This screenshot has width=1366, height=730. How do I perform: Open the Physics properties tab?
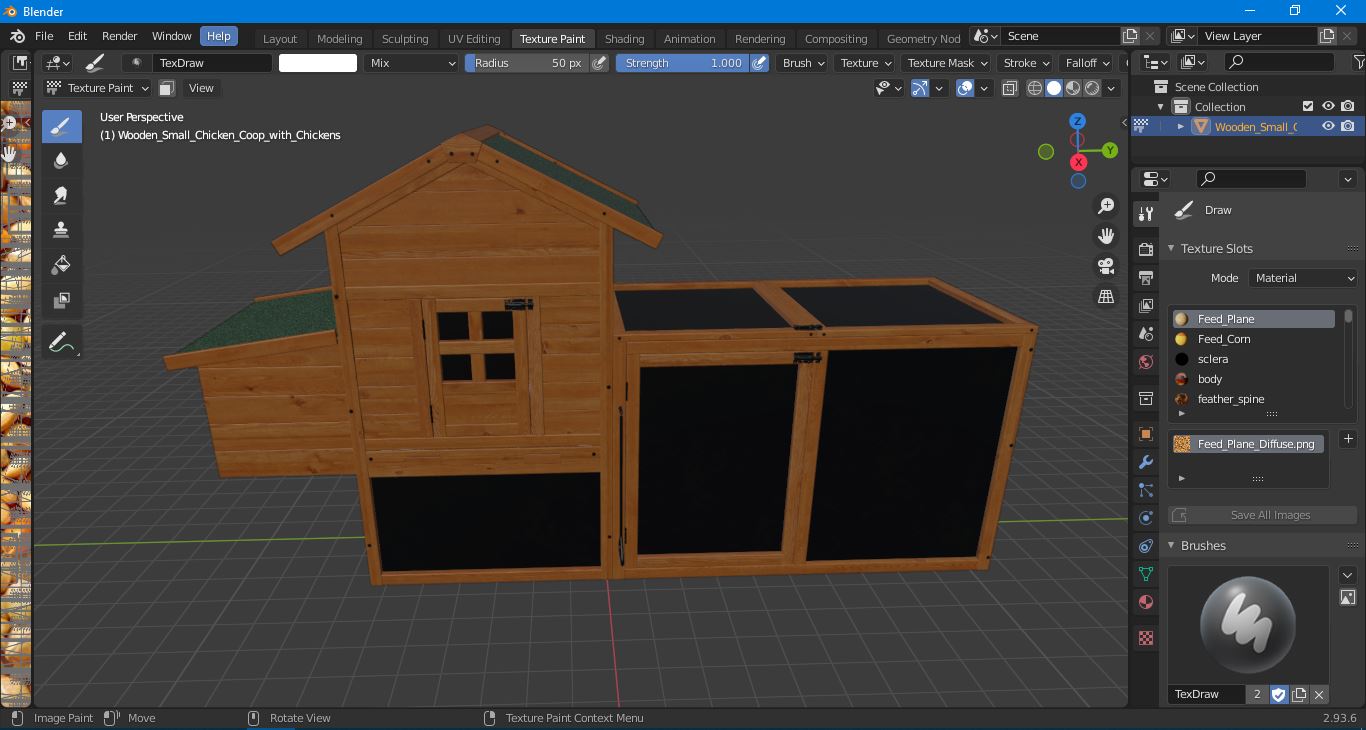coord(1146,518)
